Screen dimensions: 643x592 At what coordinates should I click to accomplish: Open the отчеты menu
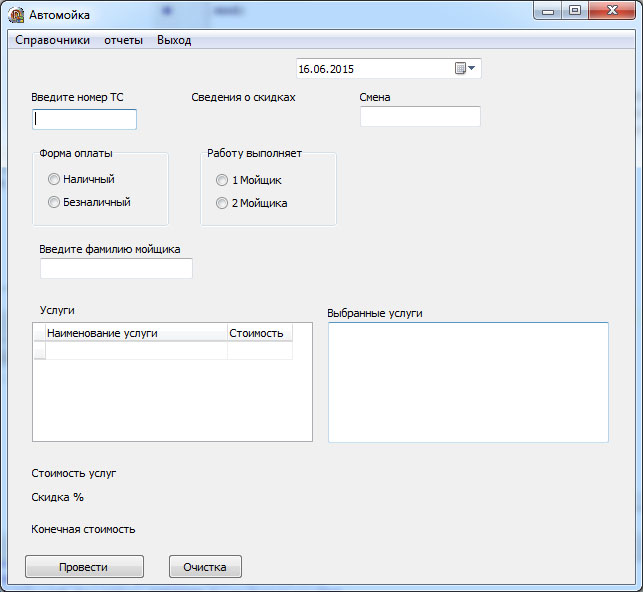[123, 40]
